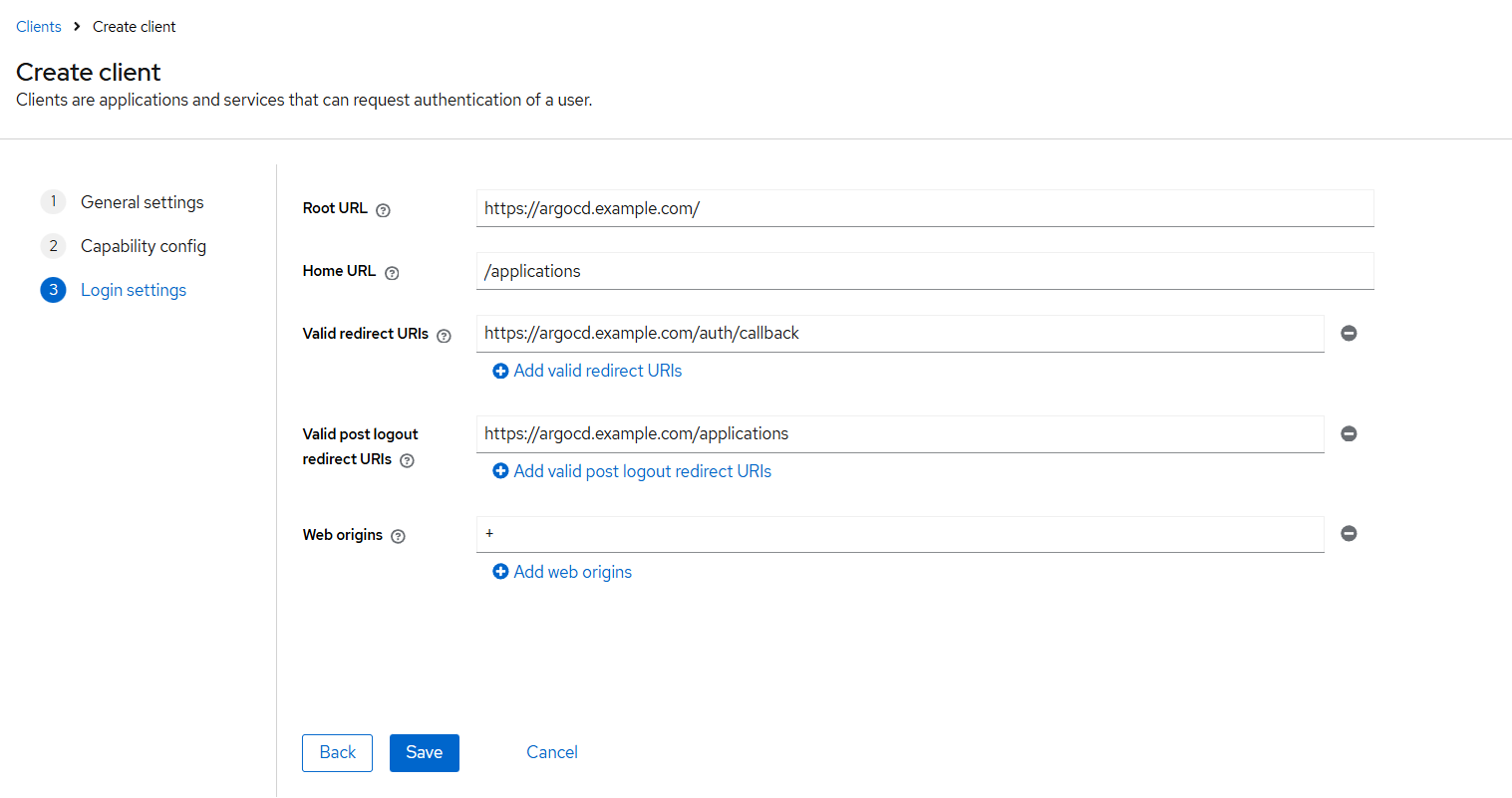Viewport: 1512px width, 798px height.
Task: Click the Web origins help icon
Action: tap(398, 536)
